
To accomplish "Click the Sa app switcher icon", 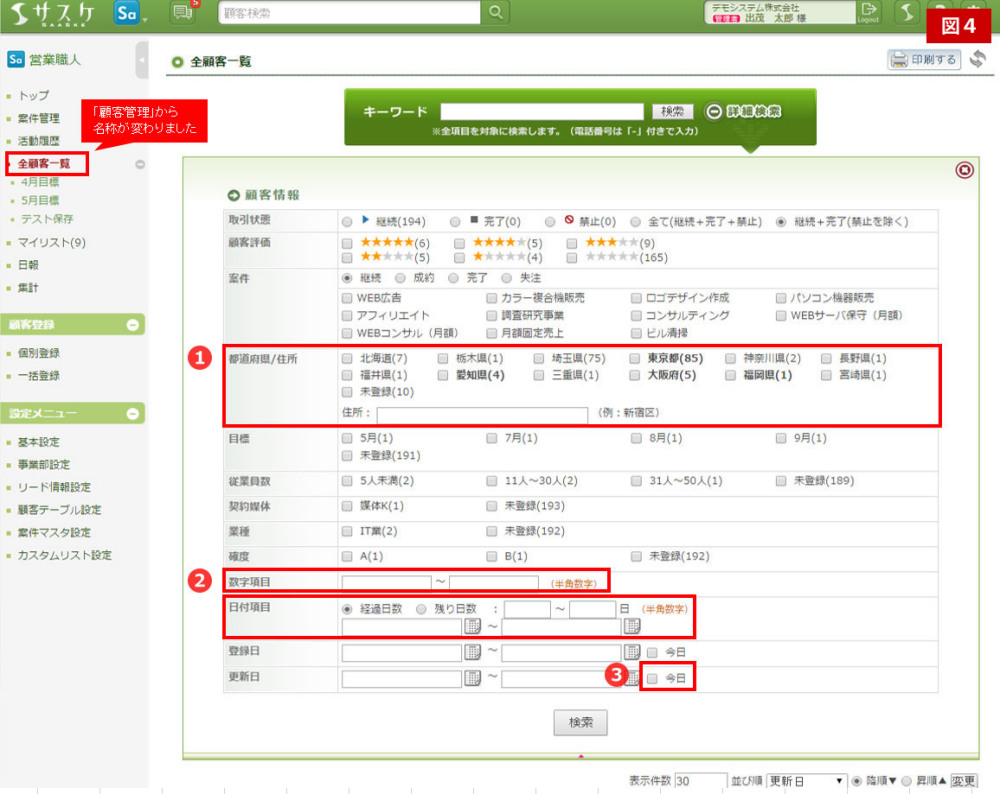I will click(127, 13).
